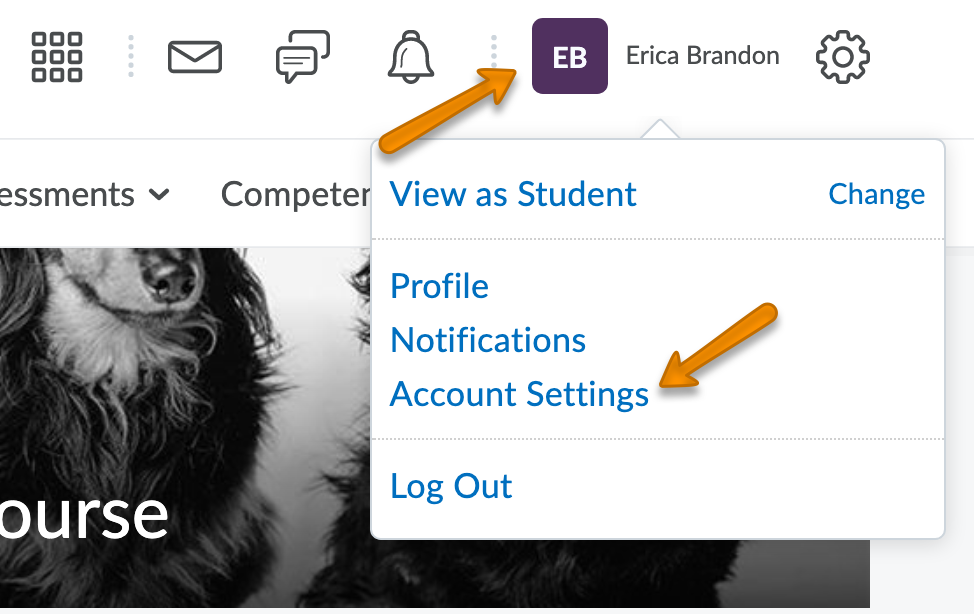Open the Competencies navbar item
The image size is (974, 614).
pos(295,194)
